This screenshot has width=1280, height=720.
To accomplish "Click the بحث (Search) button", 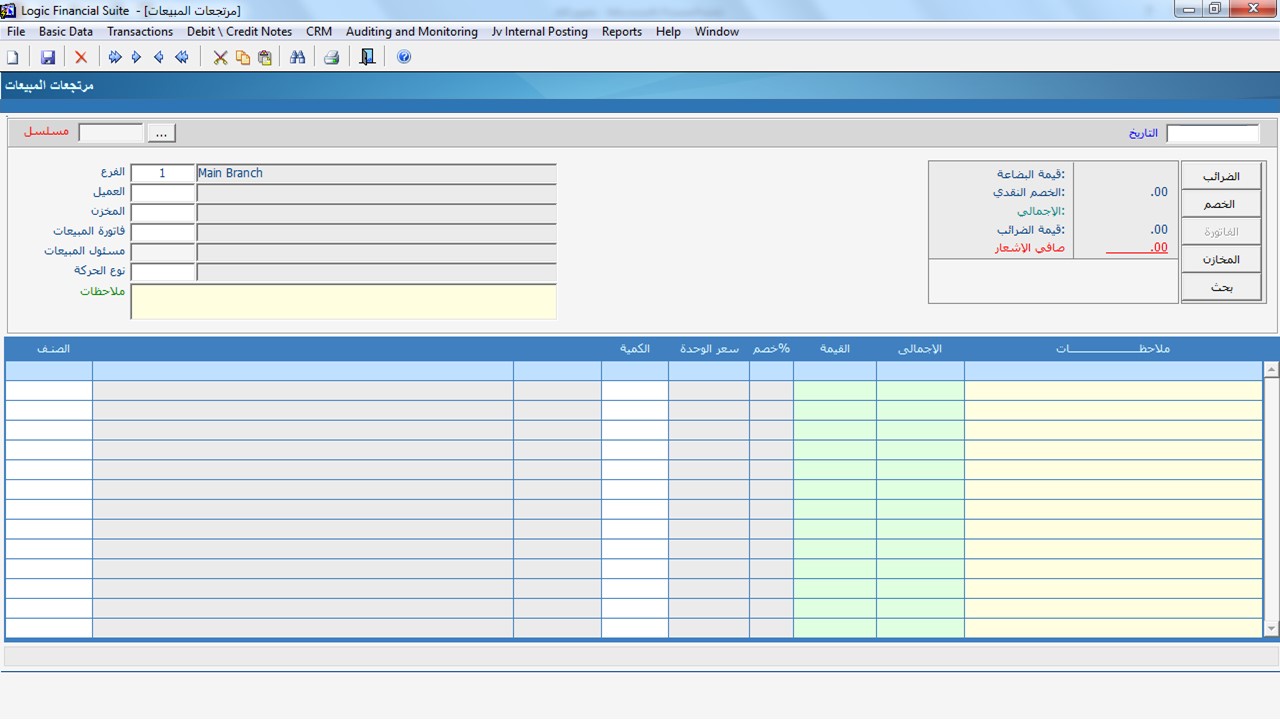I will point(1221,287).
